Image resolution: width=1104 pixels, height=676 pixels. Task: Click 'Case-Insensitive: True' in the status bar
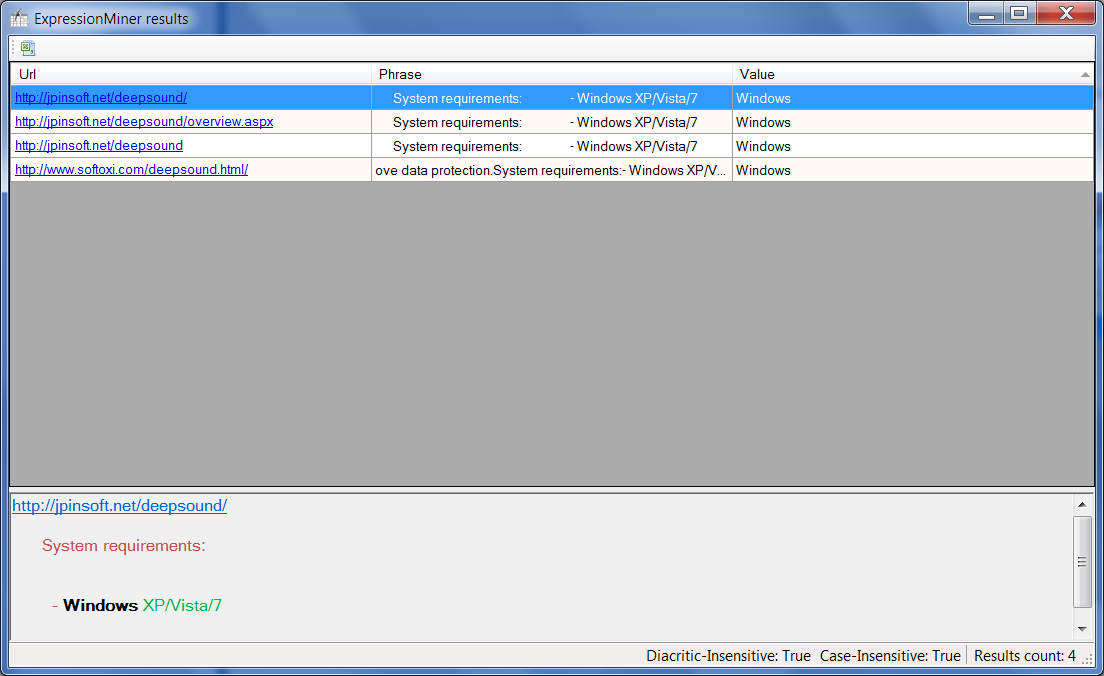890,656
